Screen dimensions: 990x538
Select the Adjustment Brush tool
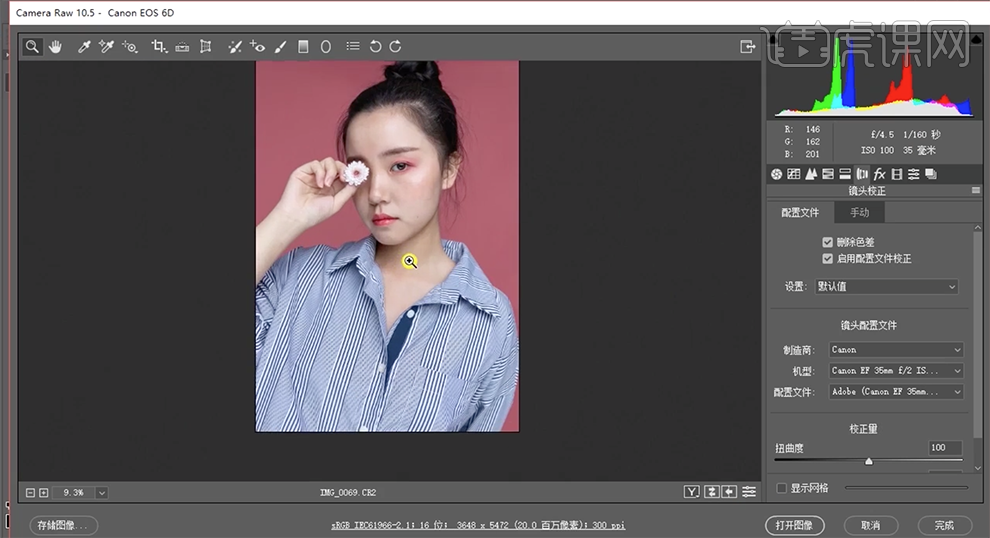[x=281, y=47]
